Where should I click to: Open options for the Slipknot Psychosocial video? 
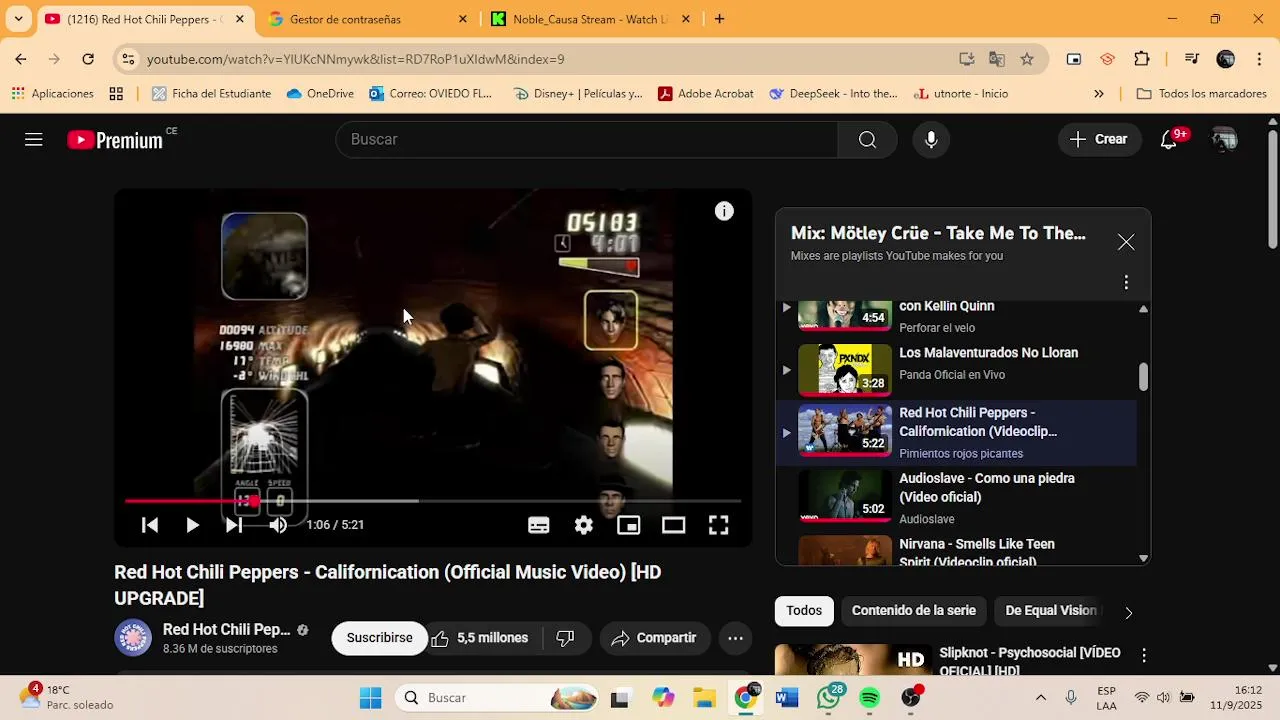[x=1144, y=656]
